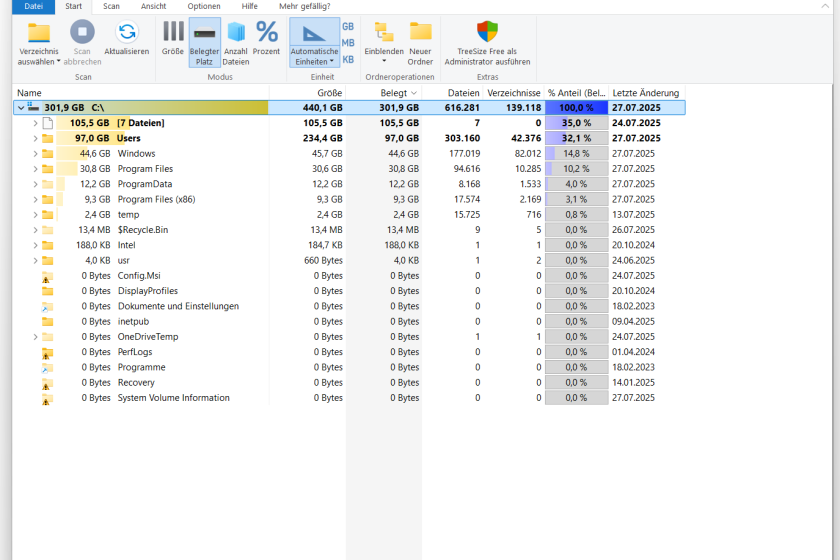
Task: Sort by the % Anteil column header
Action: pyautogui.click(x=576, y=93)
